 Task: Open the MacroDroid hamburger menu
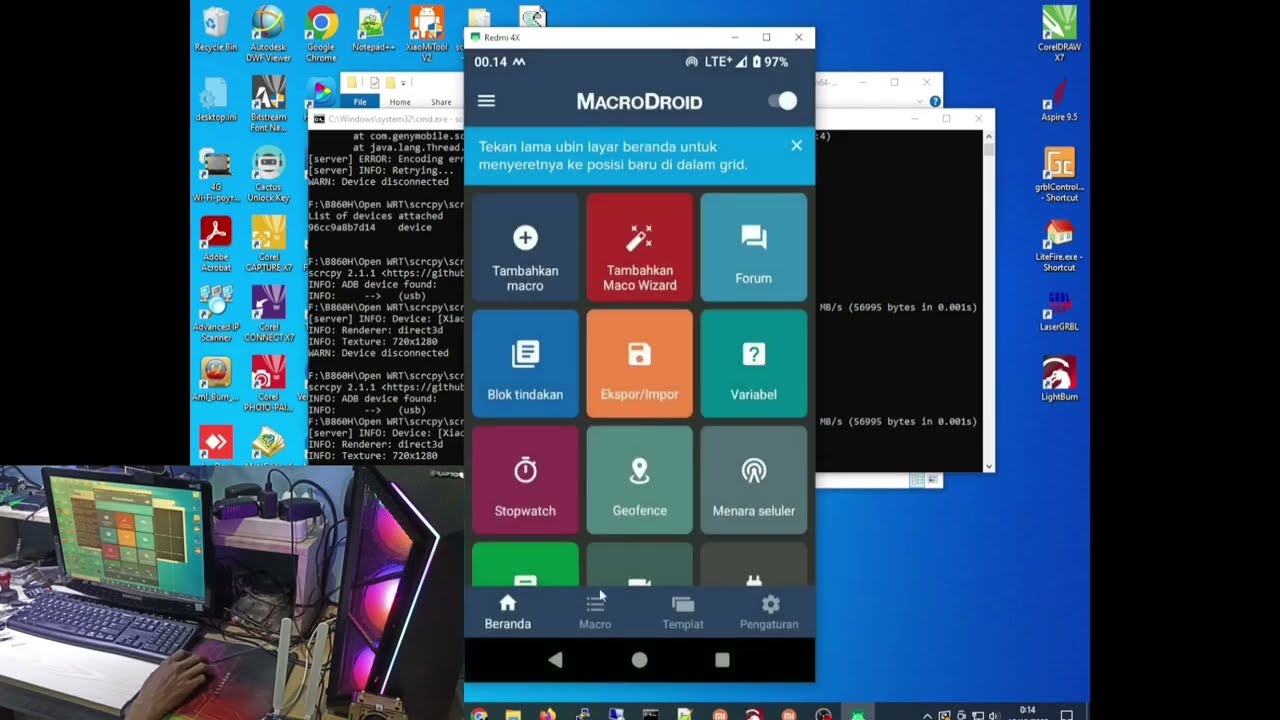pos(487,101)
